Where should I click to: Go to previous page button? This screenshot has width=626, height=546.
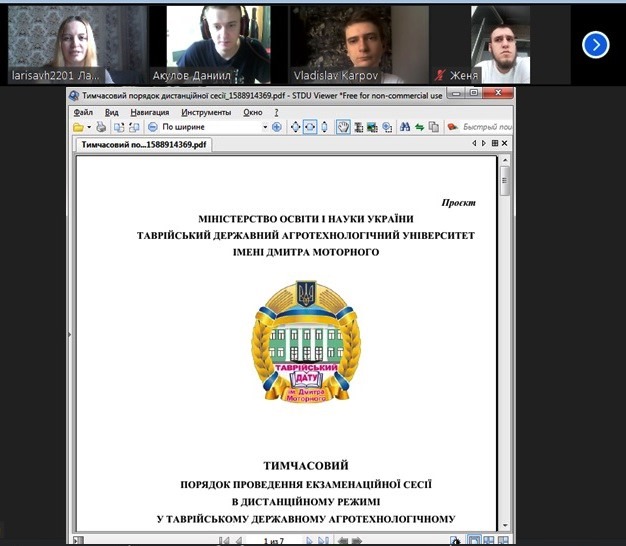(239, 541)
